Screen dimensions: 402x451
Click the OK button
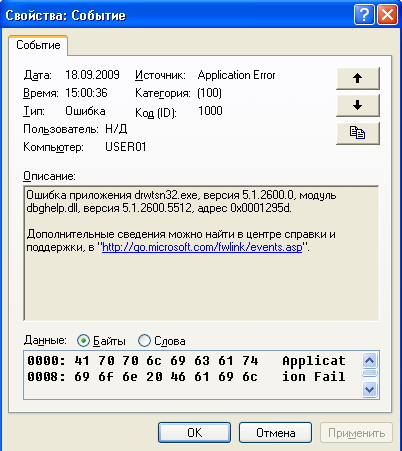tap(194, 432)
